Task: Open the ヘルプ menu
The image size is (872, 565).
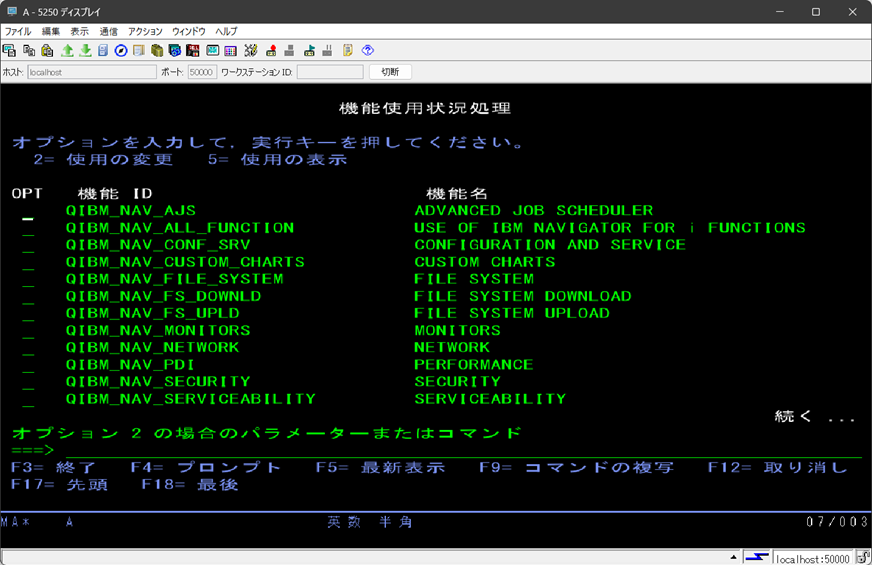Action: pyautogui.click(x=227, y=31)
